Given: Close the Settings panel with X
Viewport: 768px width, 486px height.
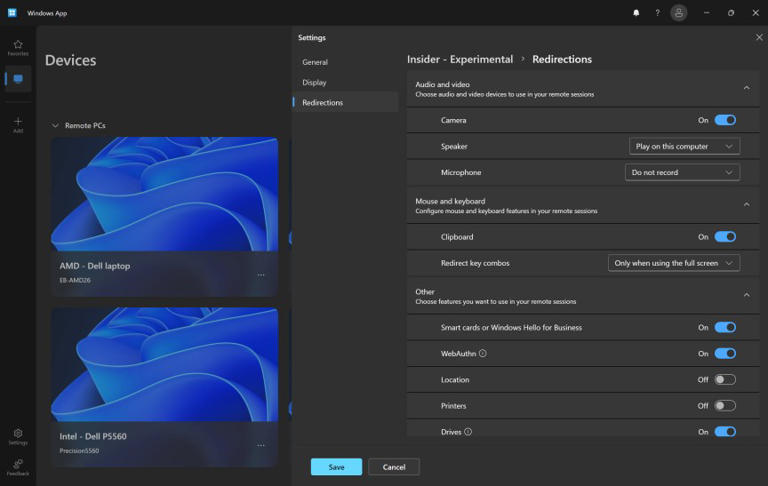Looking at the screenshot, I should (759, 37).
